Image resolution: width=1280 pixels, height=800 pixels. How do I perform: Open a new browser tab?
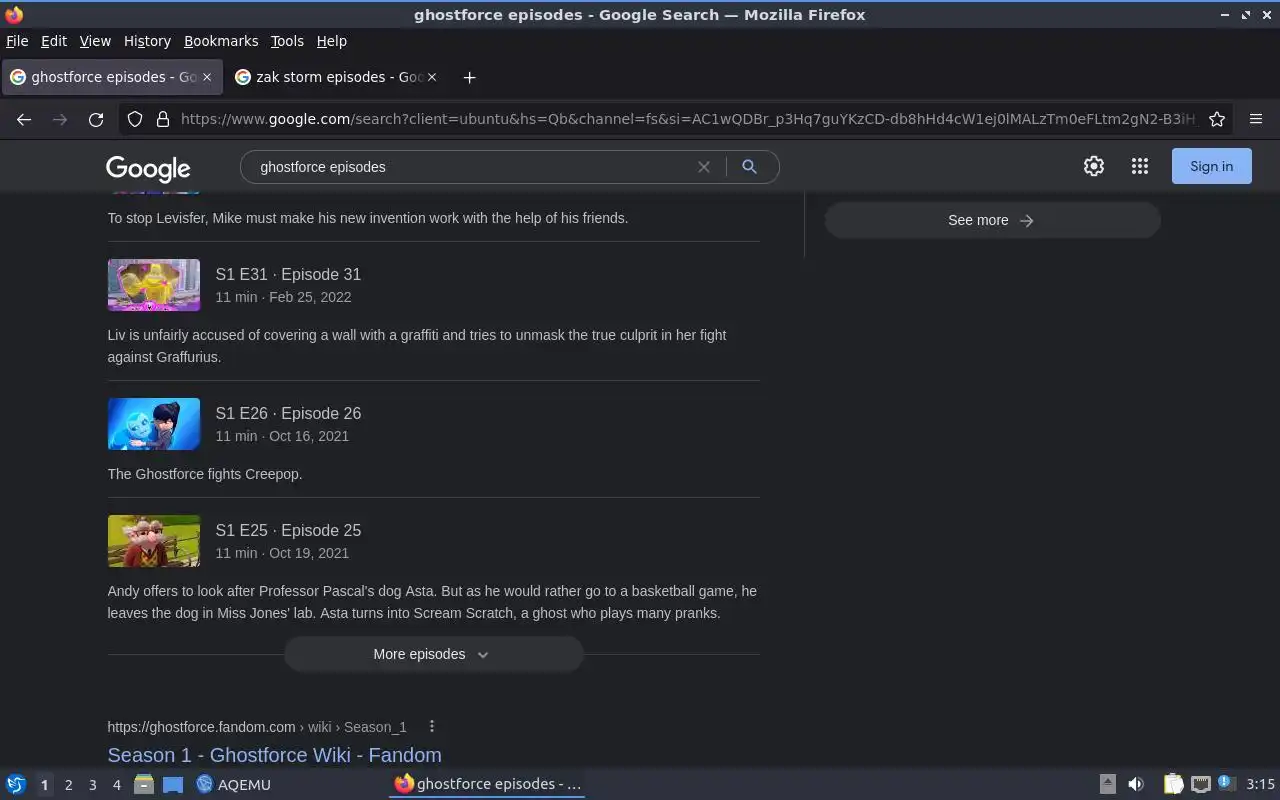coord(469,77)
